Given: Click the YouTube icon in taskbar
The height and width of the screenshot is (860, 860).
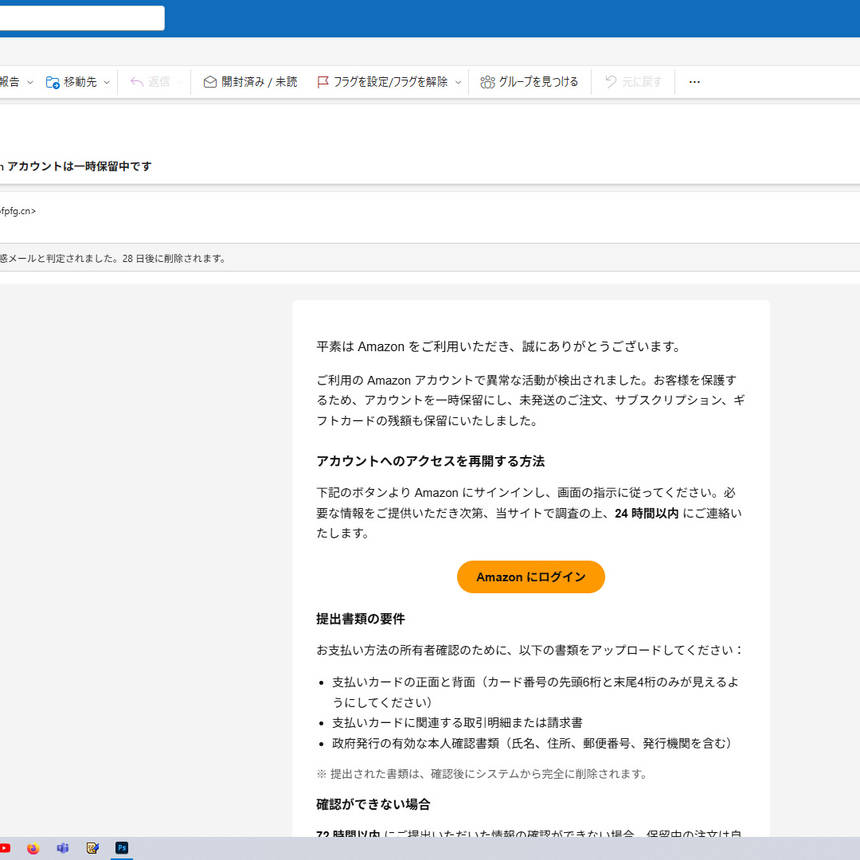Looking at the screenshot, I should click(5, 848).
